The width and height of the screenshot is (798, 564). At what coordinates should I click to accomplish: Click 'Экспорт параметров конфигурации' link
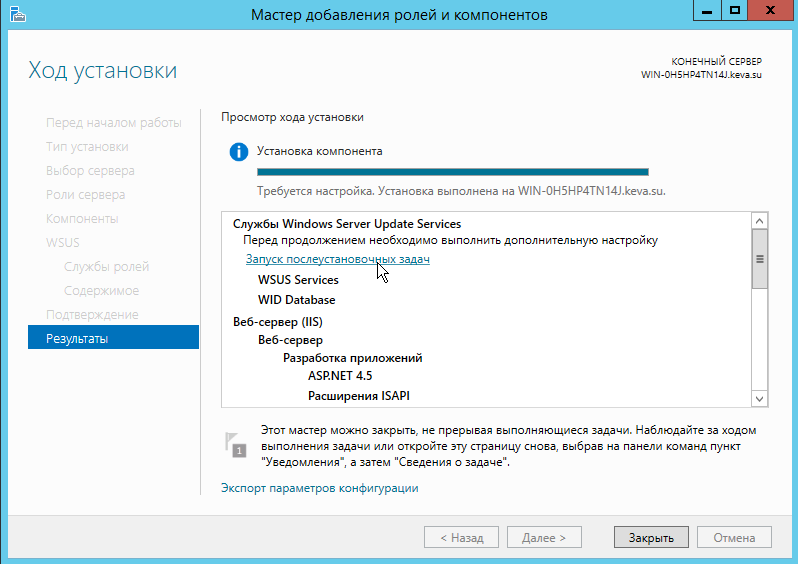click(x=320, y=488)
